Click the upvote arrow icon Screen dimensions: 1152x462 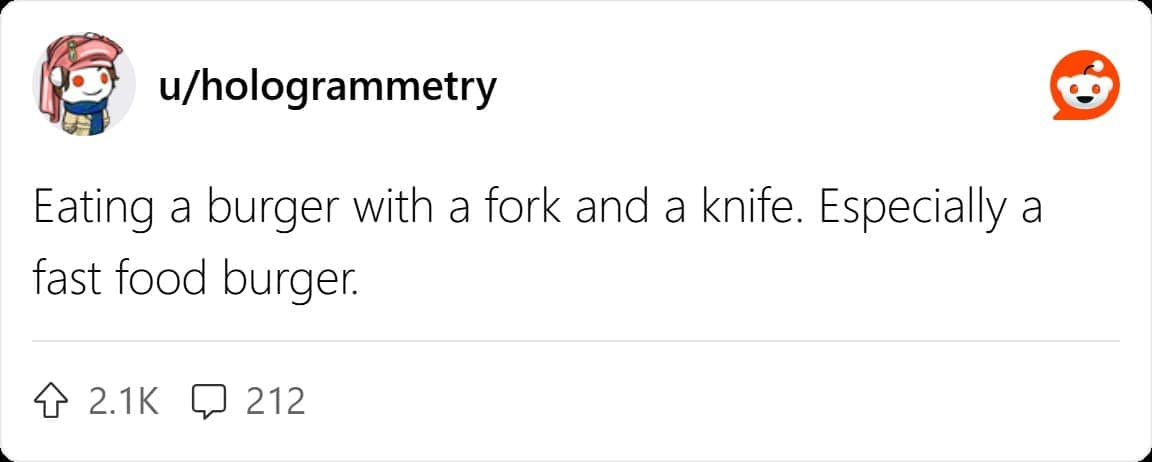(56, 401)
